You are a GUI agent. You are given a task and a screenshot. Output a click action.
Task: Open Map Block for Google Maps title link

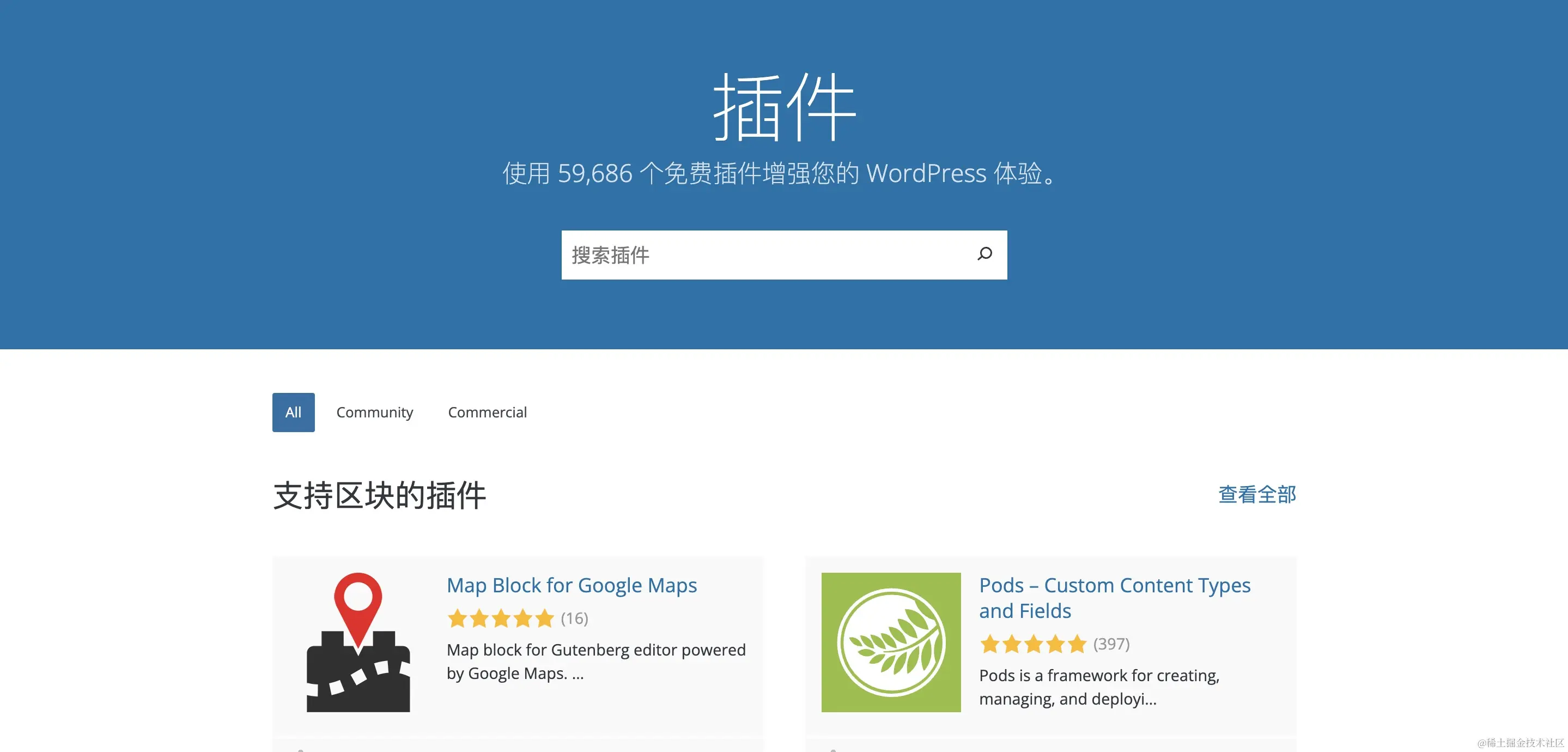coord(572,585)
